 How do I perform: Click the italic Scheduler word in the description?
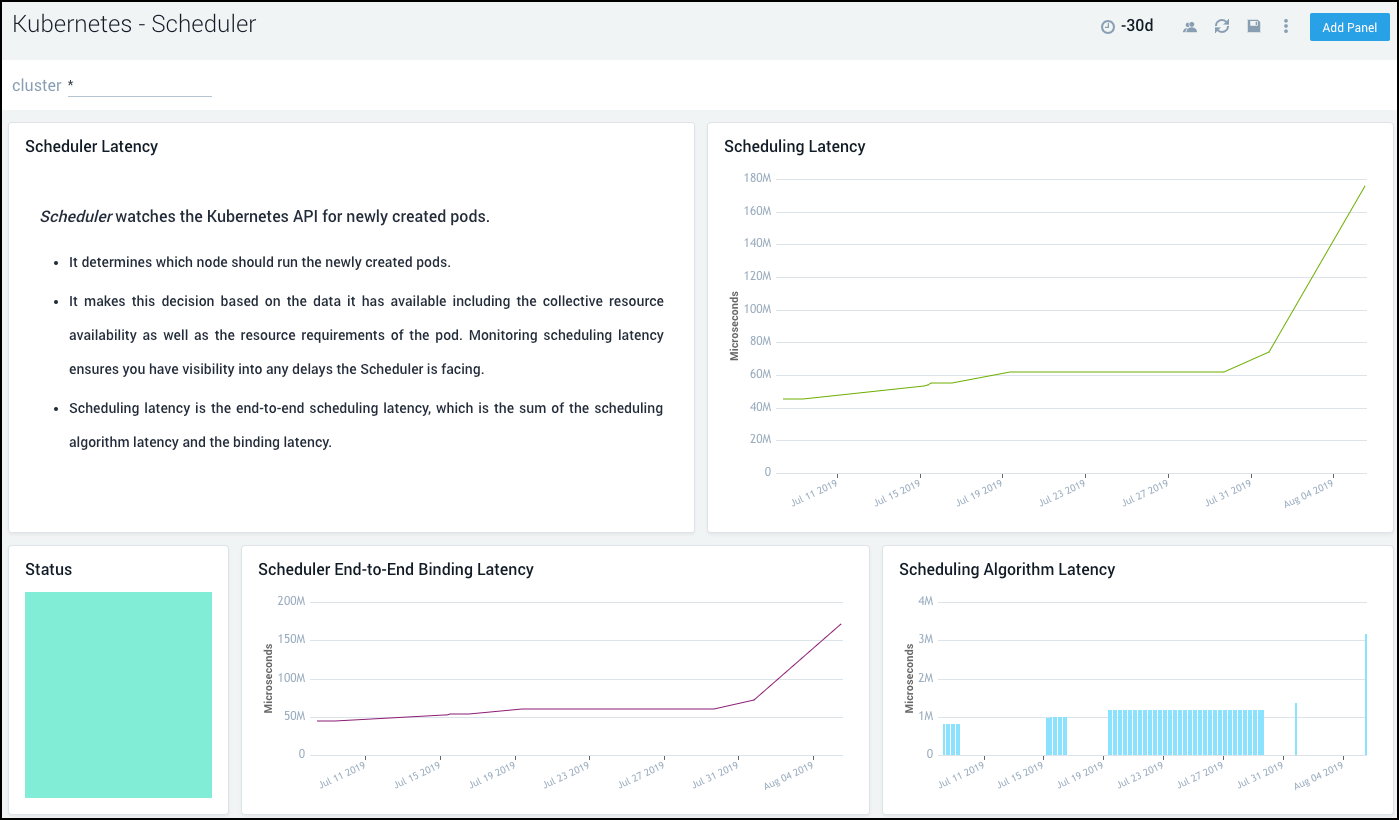pyautogui.click(x=76, y=217)
